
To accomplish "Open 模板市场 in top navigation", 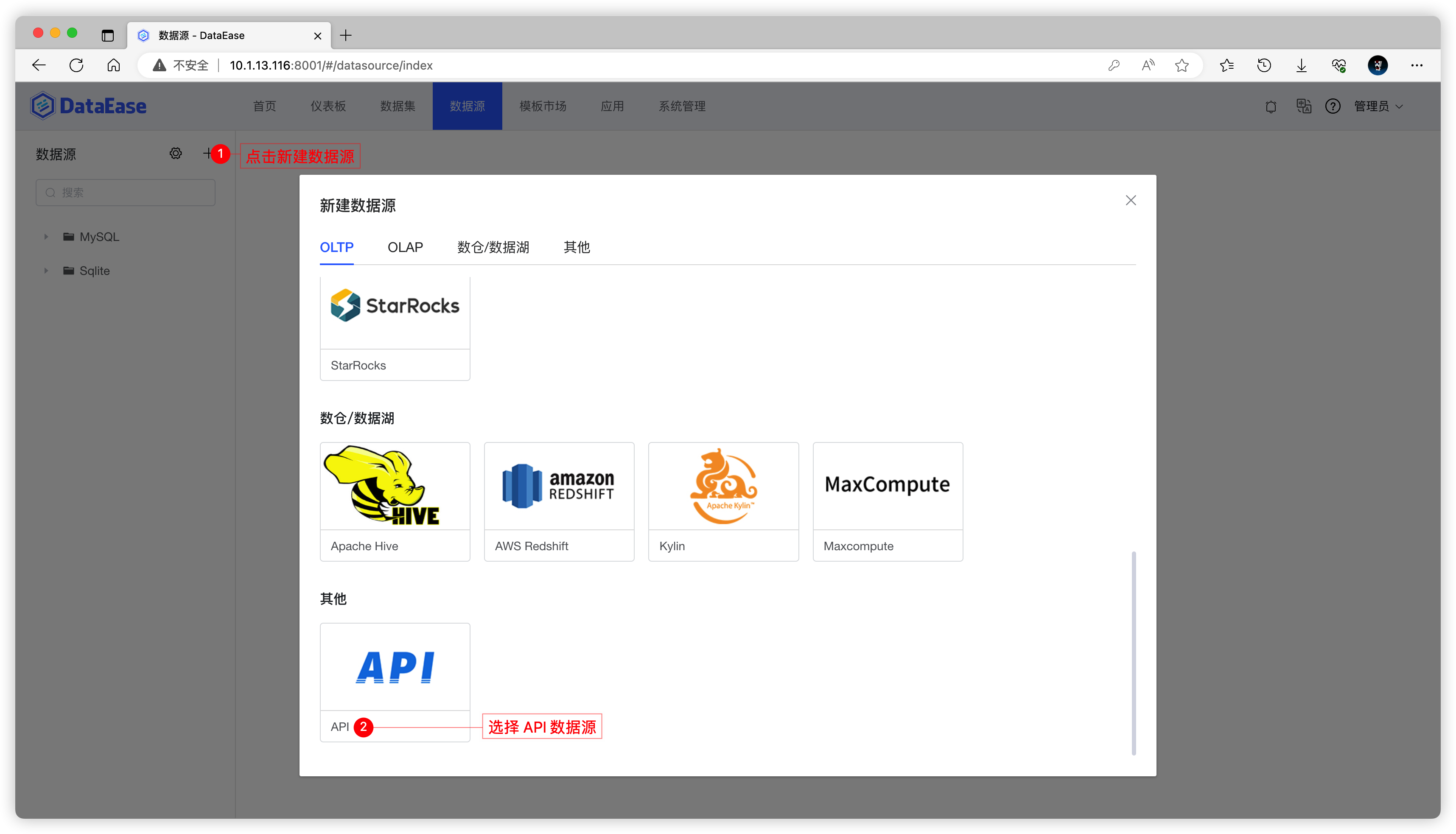I will (x=543, y=106).
